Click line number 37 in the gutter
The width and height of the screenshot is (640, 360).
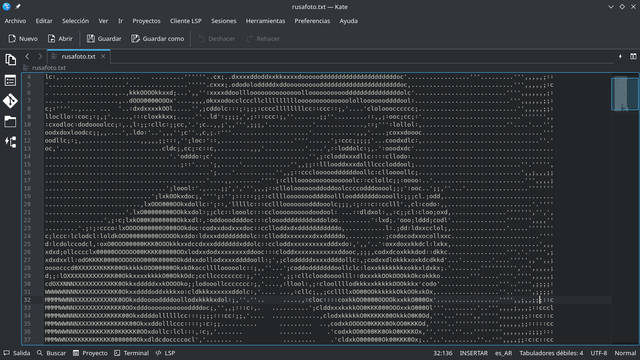pyautogui.click(x=27, y=340)
